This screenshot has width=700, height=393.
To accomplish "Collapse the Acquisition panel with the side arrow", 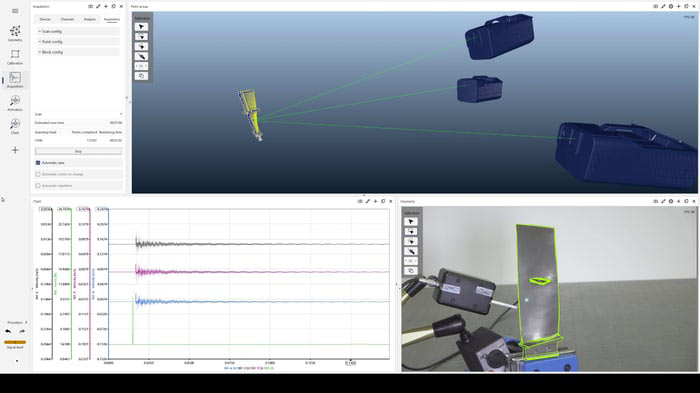I will pyautogui.click(x=127, y=98).
